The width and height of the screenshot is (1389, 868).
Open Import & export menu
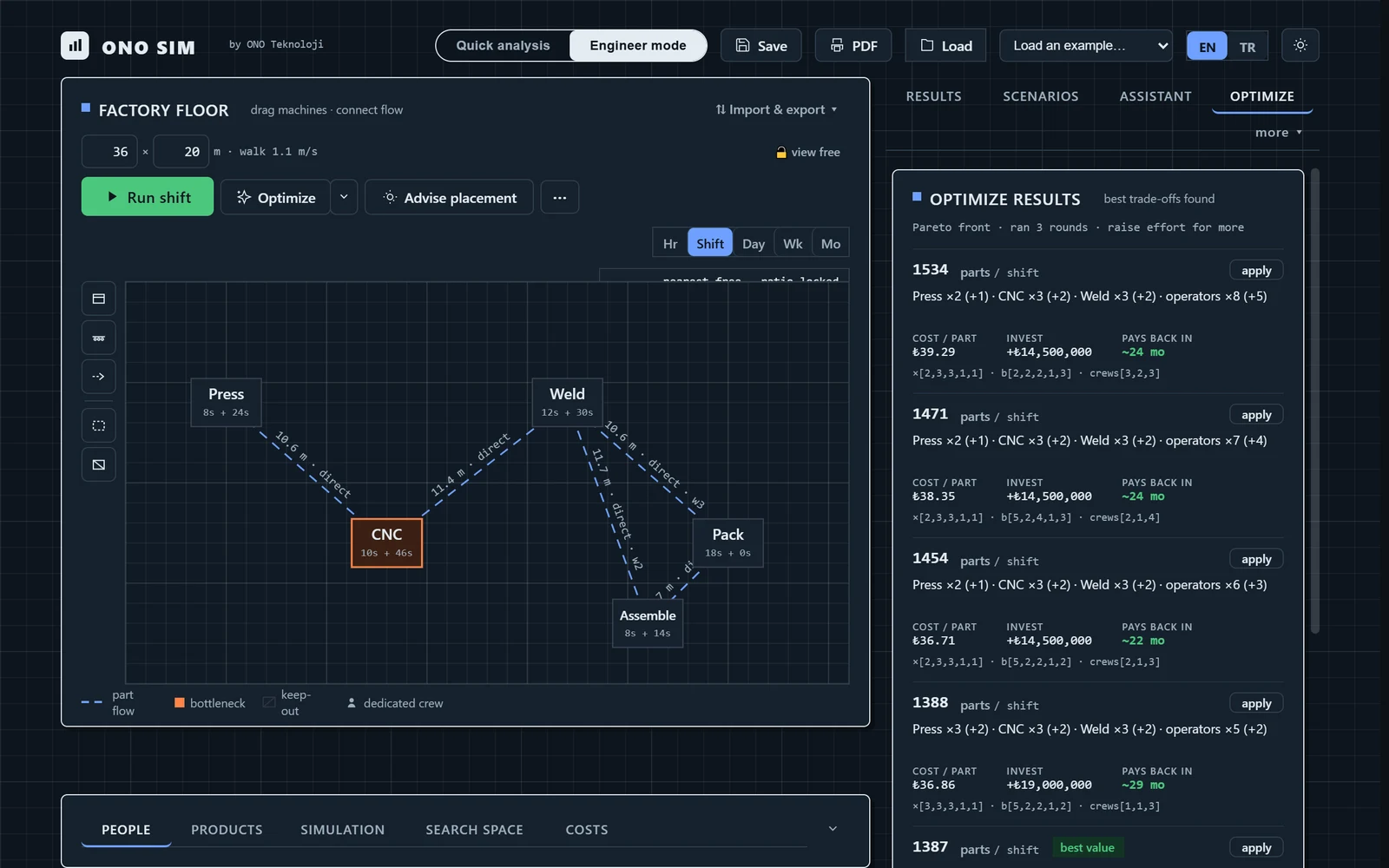(776, 109)
